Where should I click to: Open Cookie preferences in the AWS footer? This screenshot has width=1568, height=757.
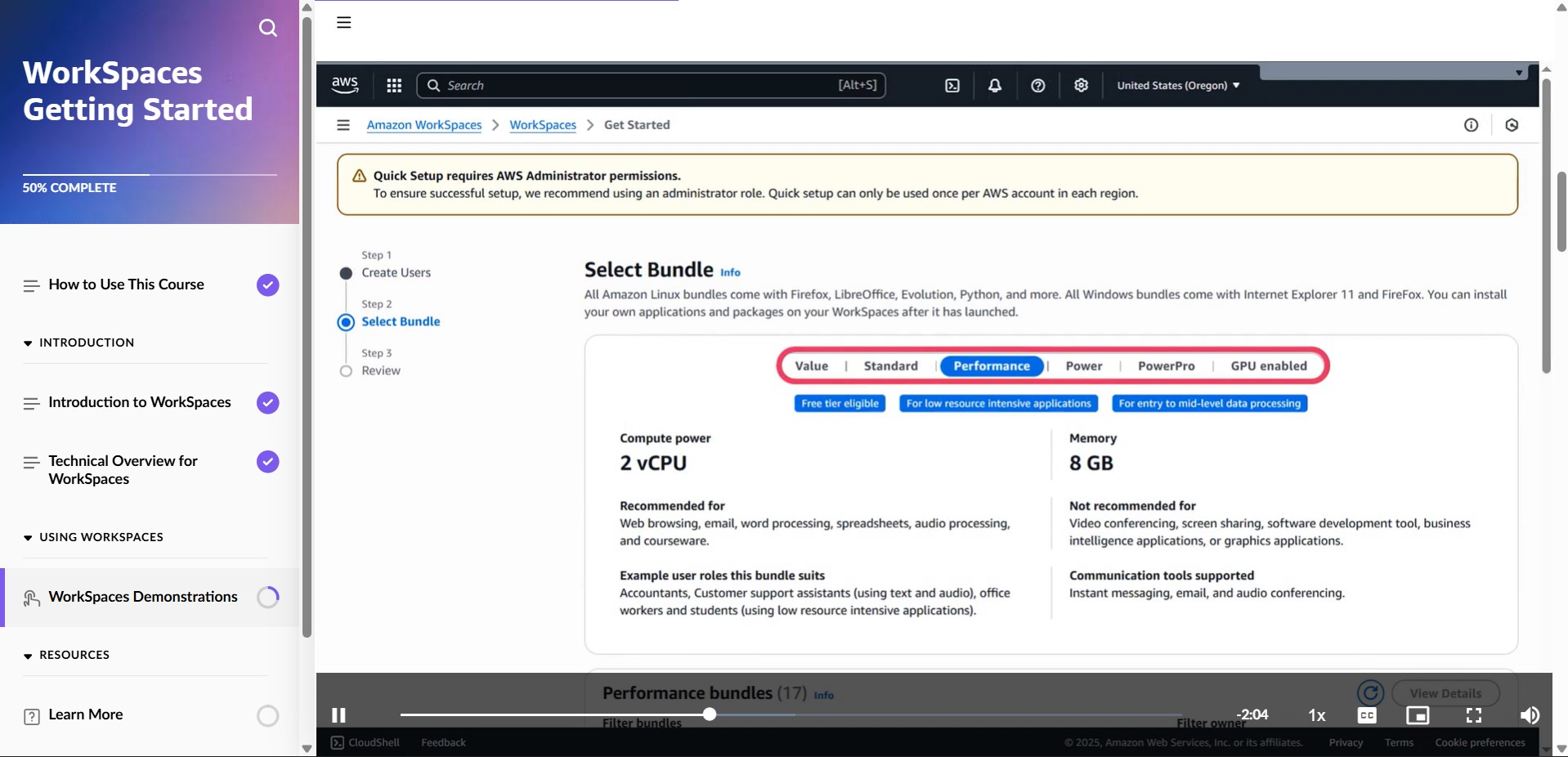[x=1480, y=742]
